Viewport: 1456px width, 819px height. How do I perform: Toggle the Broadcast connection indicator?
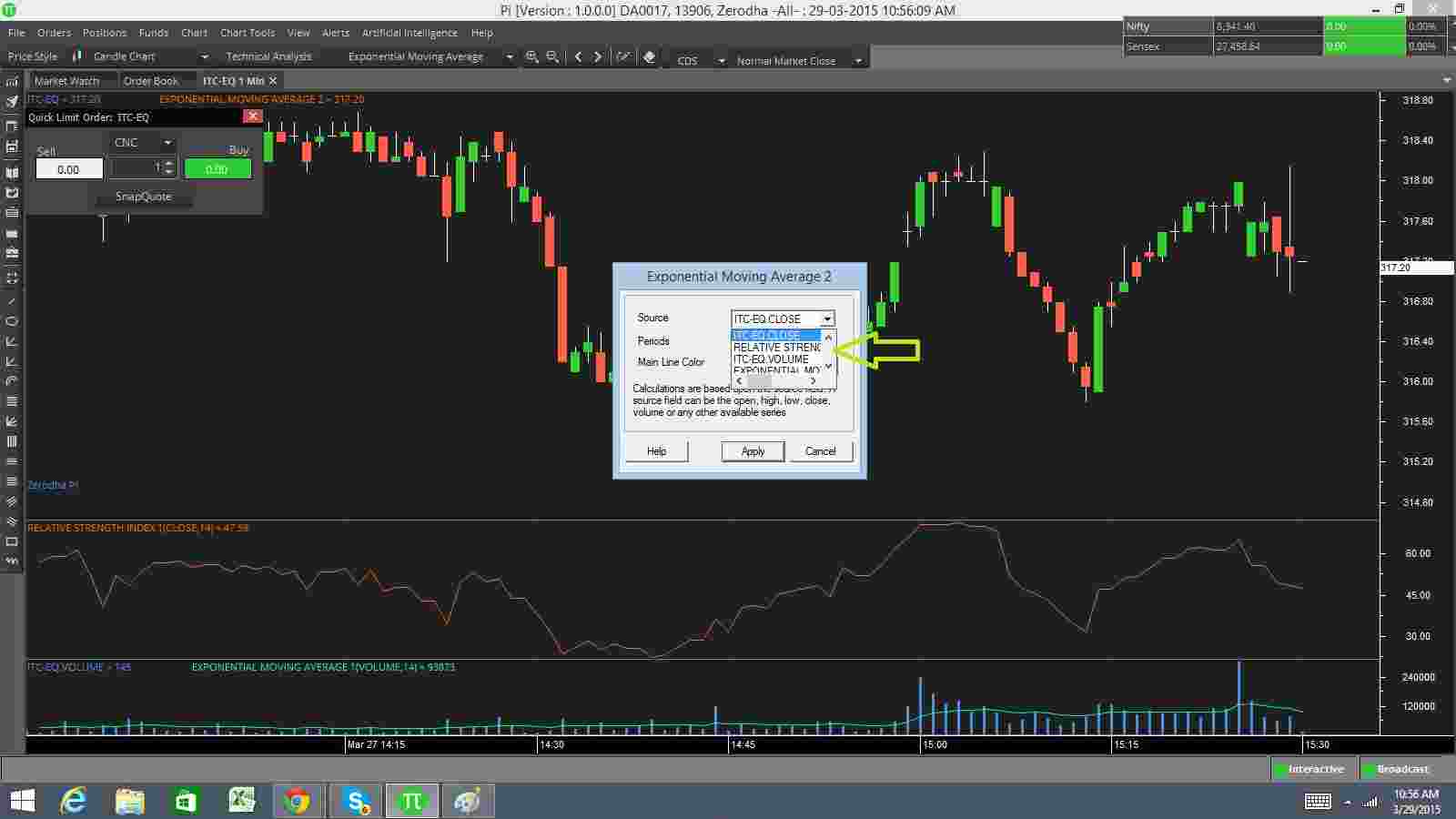(x=1401, y=769)
